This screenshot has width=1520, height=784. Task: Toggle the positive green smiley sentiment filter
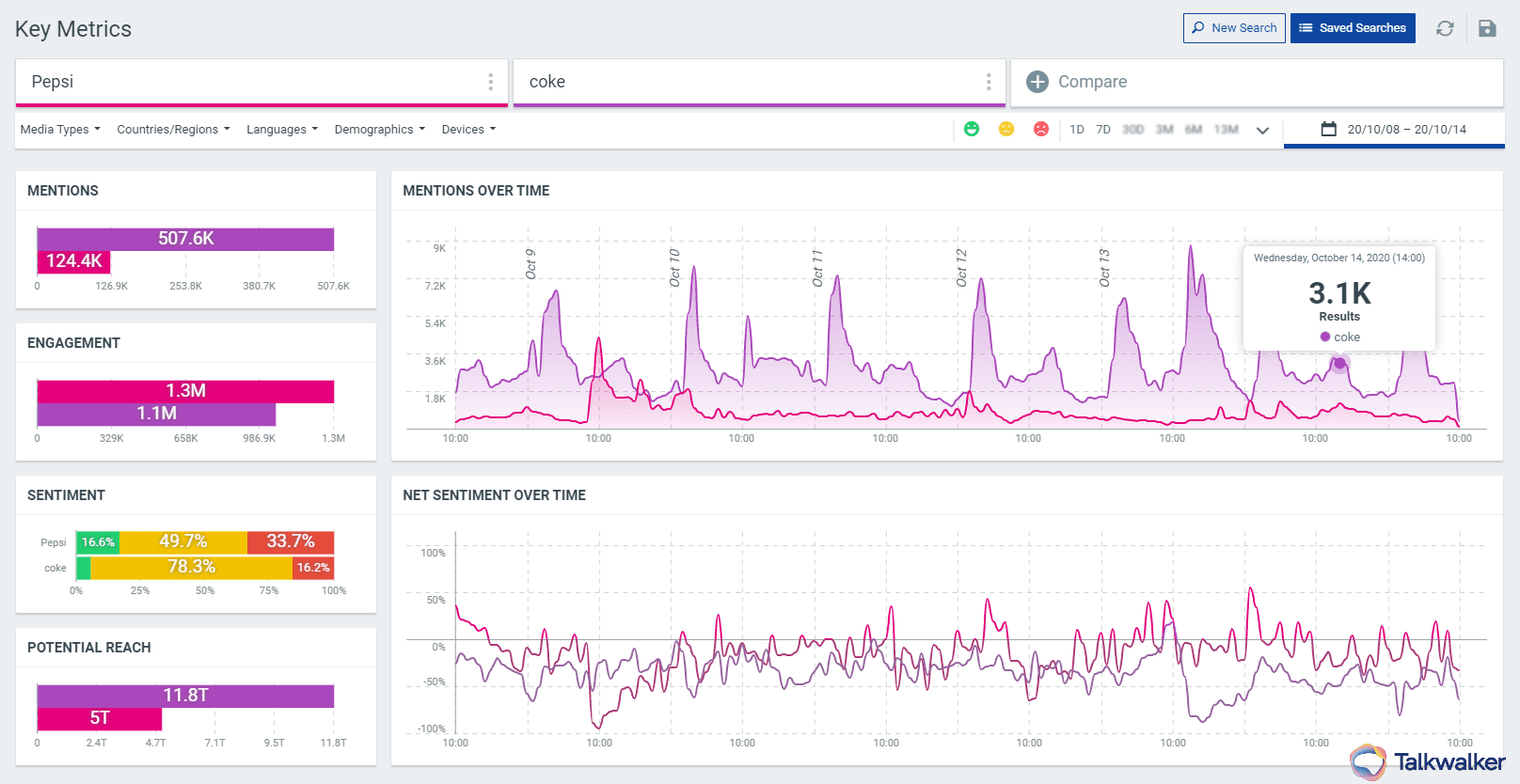pos(972,129)
